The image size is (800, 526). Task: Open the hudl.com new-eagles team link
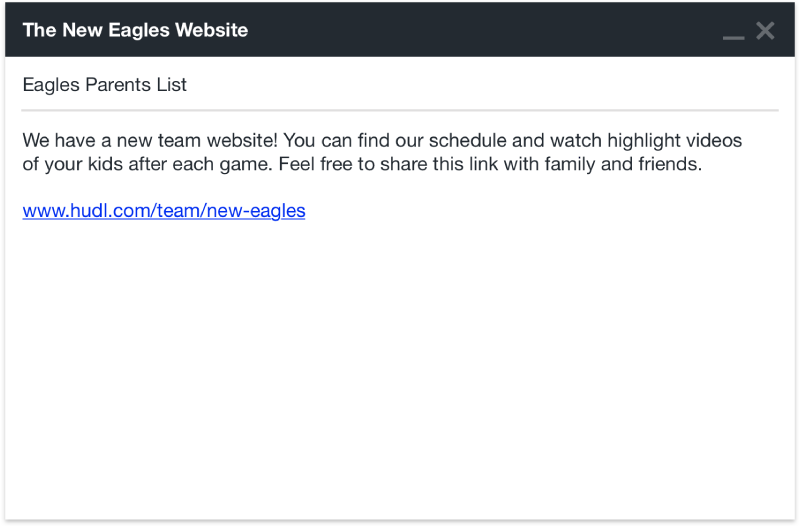[164, 210]
